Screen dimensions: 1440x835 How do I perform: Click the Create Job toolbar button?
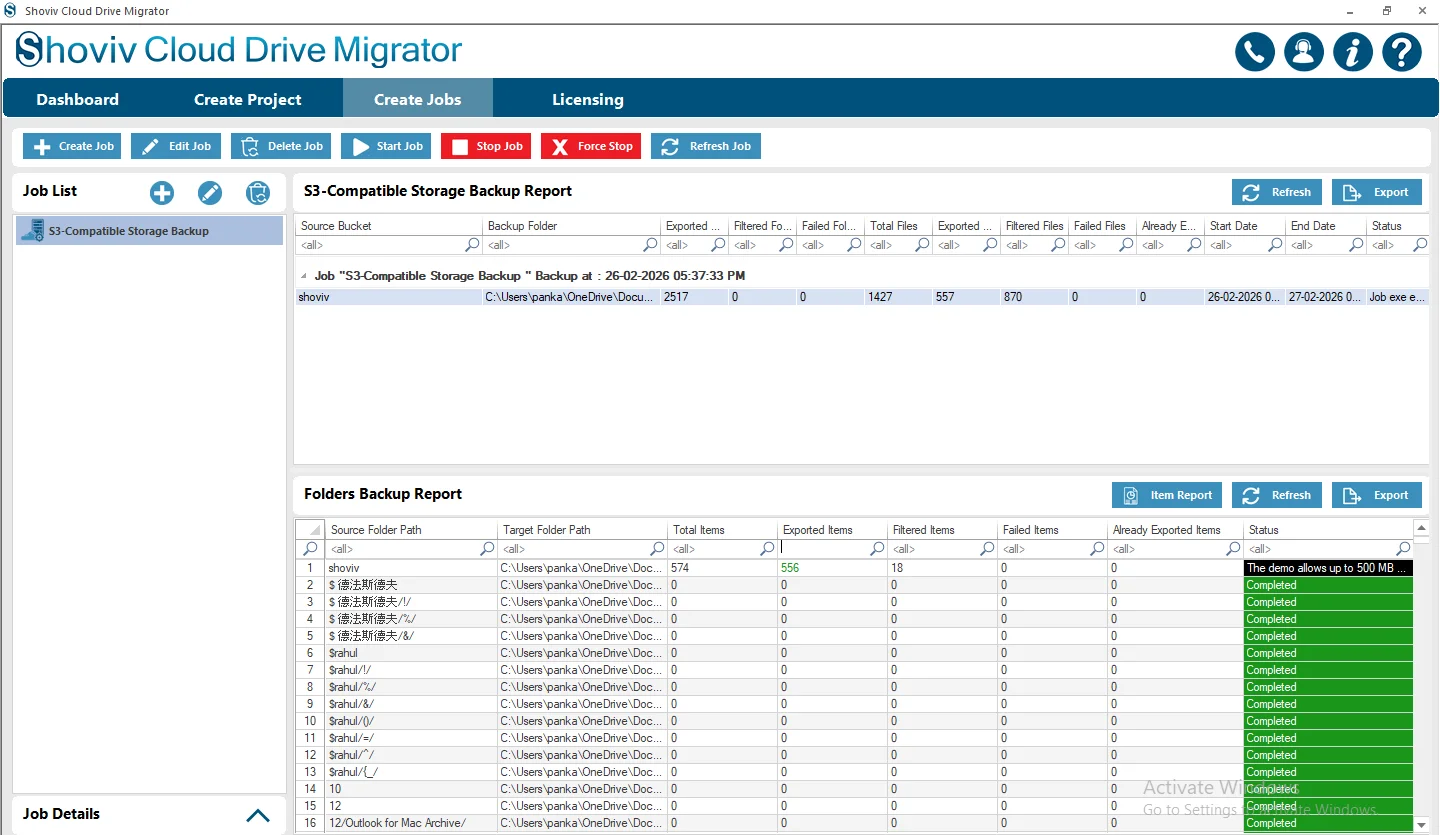73,146
